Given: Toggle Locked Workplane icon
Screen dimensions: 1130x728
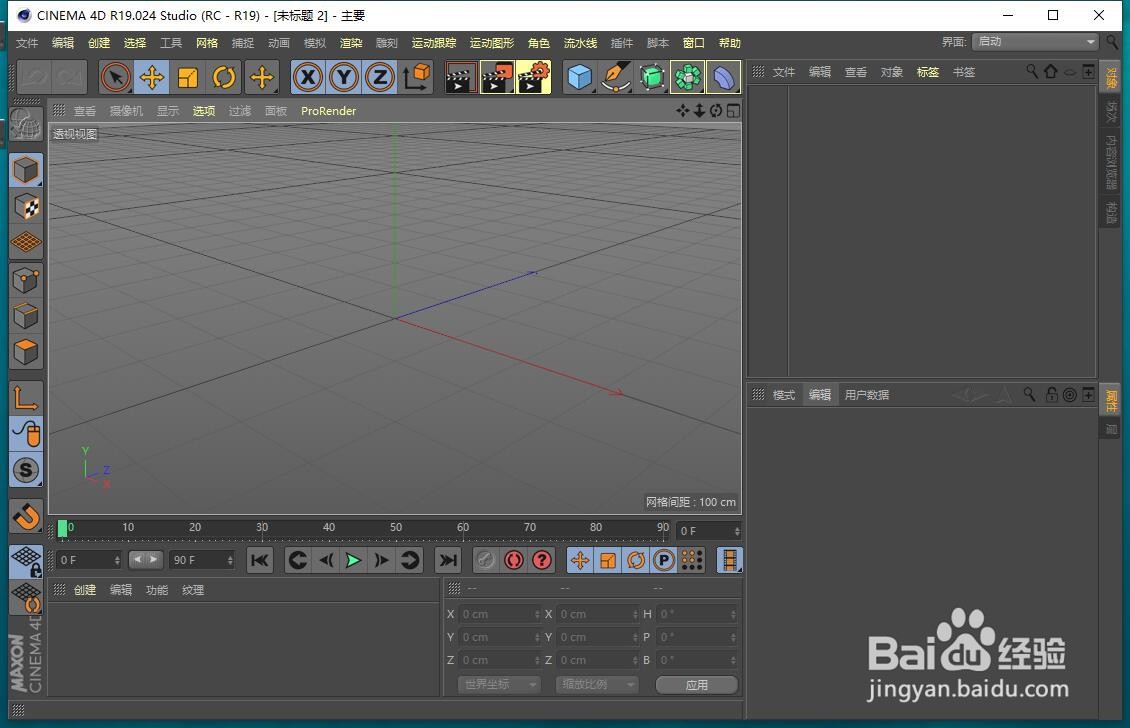Looking at the screenshot, I should click(26, 561).
